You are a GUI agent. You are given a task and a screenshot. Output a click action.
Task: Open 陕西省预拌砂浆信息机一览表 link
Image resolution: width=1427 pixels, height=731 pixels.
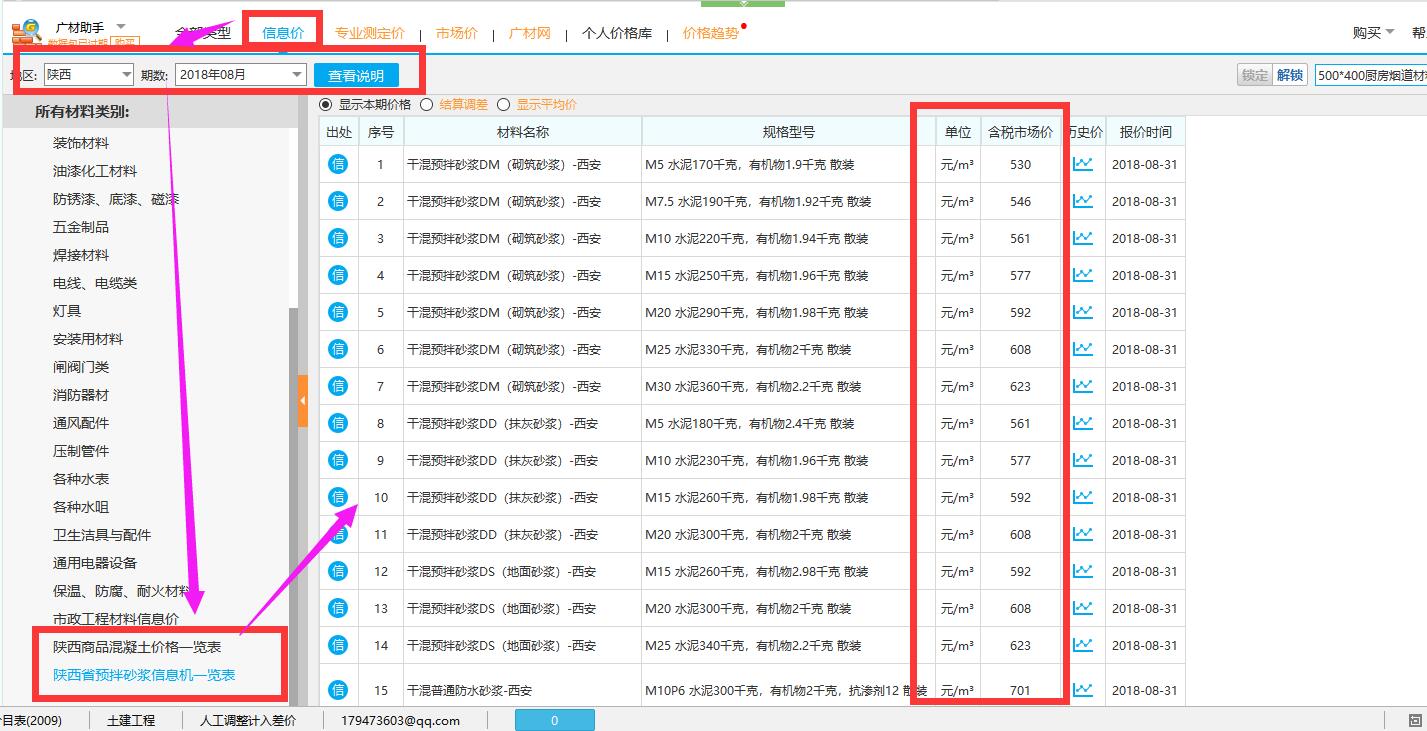coord(144,675)
